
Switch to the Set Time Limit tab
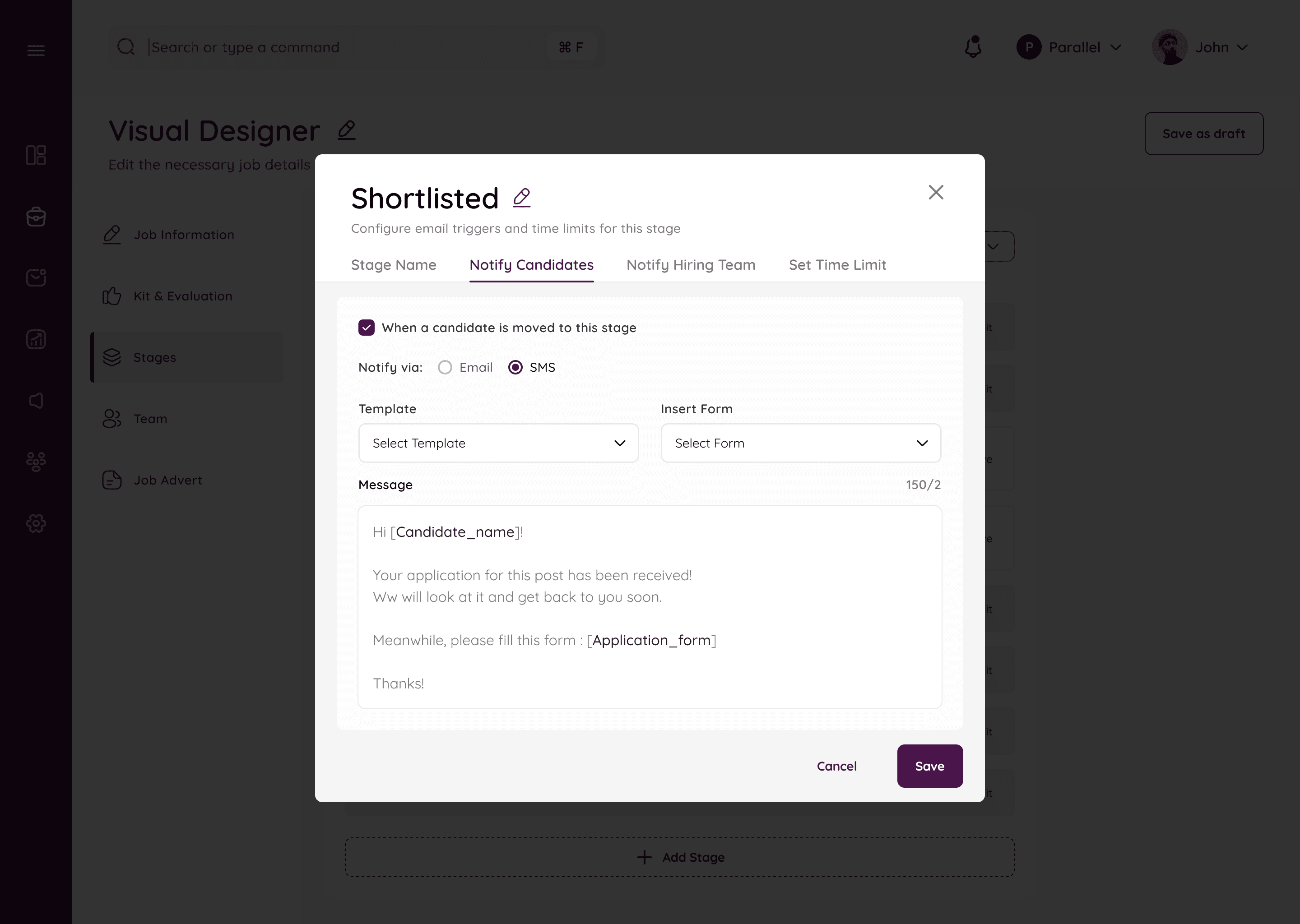(x=837, y=265)
